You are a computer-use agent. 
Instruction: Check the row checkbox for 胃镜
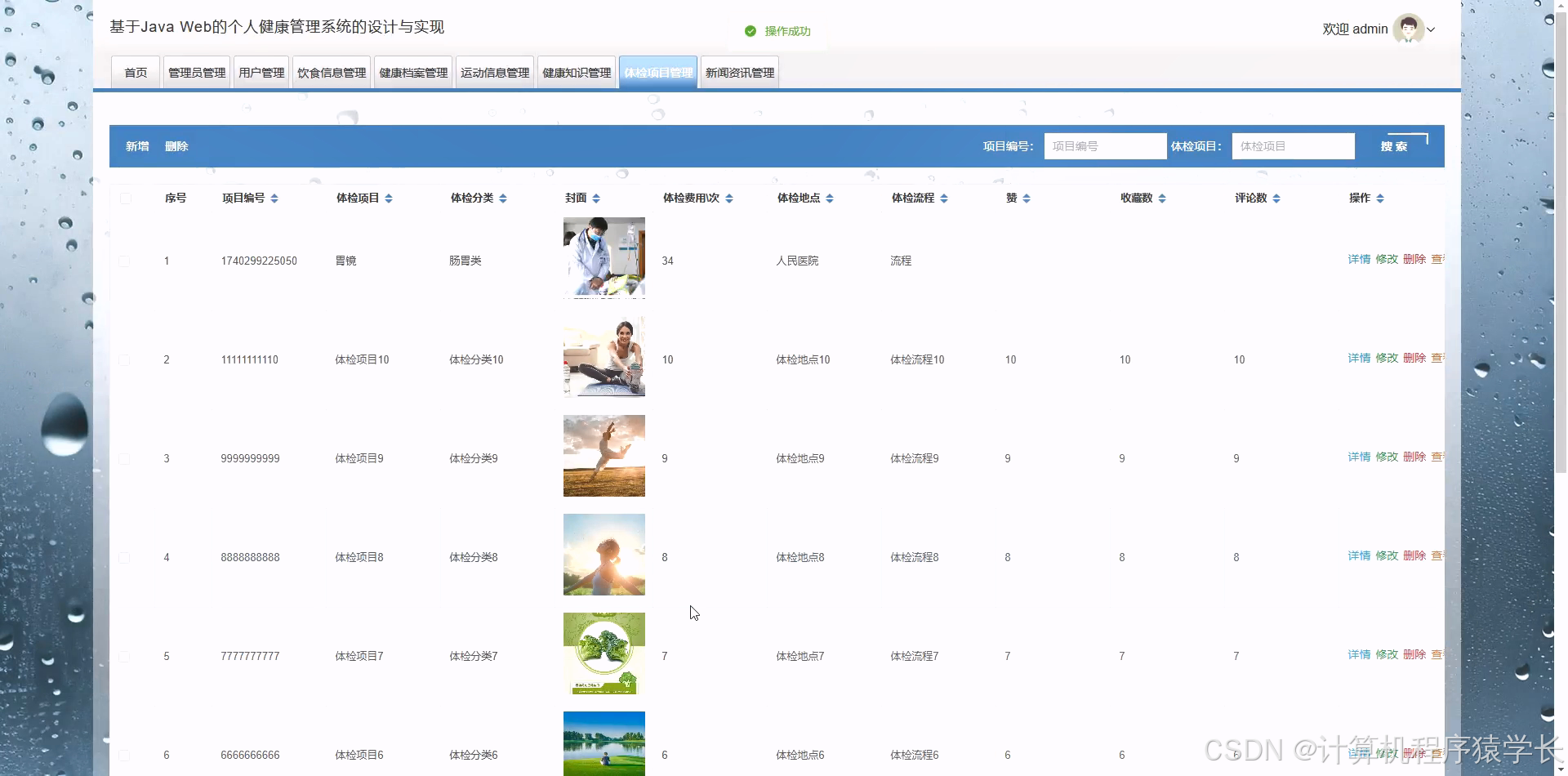(125, 261)
